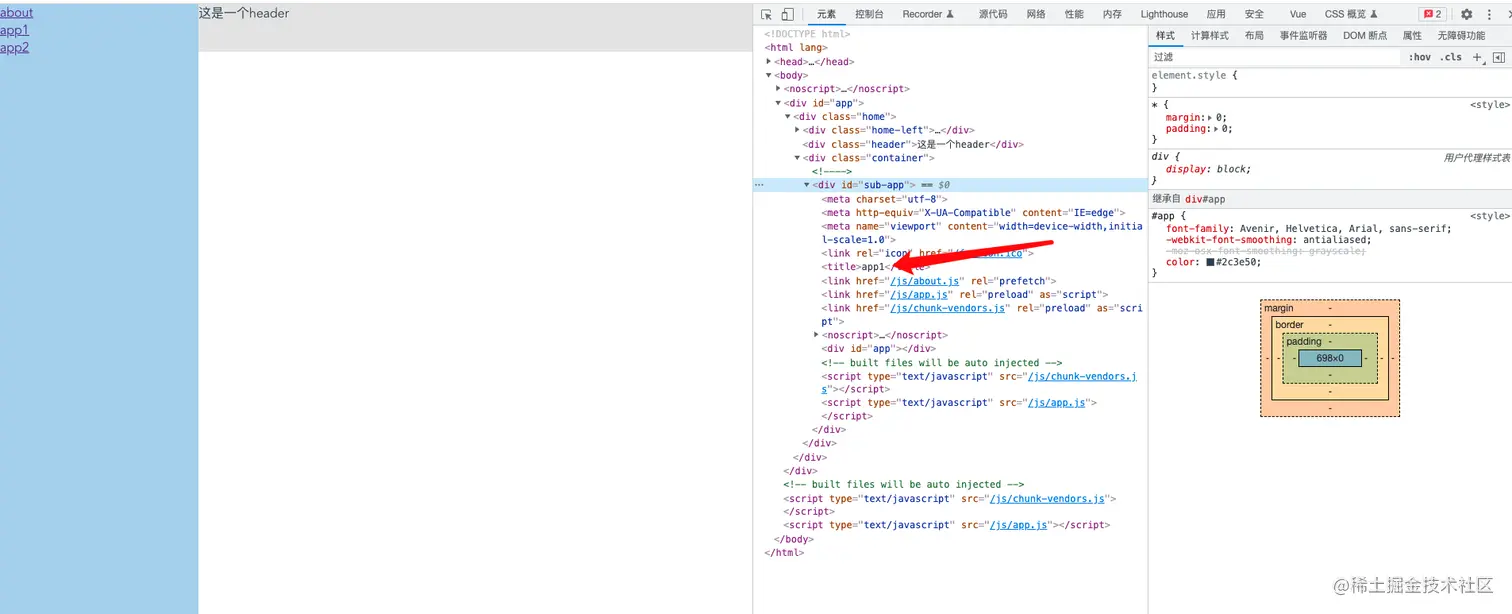This screenshot has height=614, width=1512.
Task: Collapse the div class="home" node
Action: pos(788,116)
